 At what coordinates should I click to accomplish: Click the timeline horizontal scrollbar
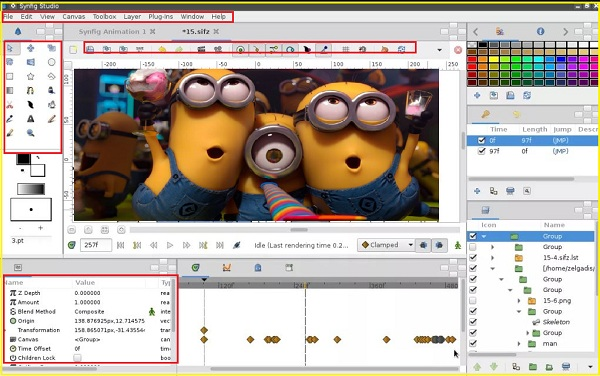[335, 369]
